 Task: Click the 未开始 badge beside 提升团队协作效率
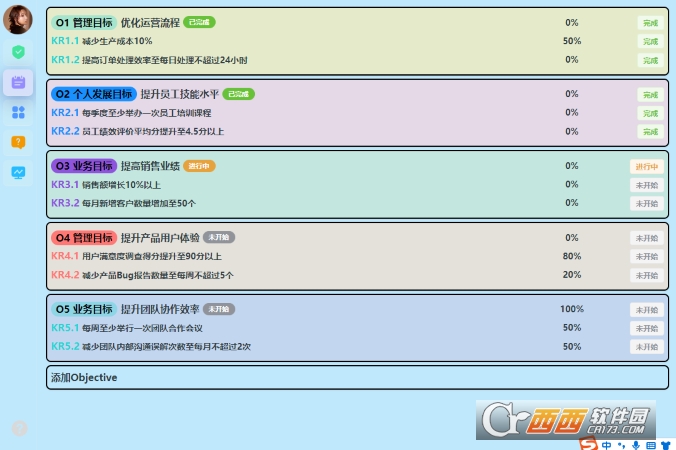pyautogui.click(x=219, y=309)
